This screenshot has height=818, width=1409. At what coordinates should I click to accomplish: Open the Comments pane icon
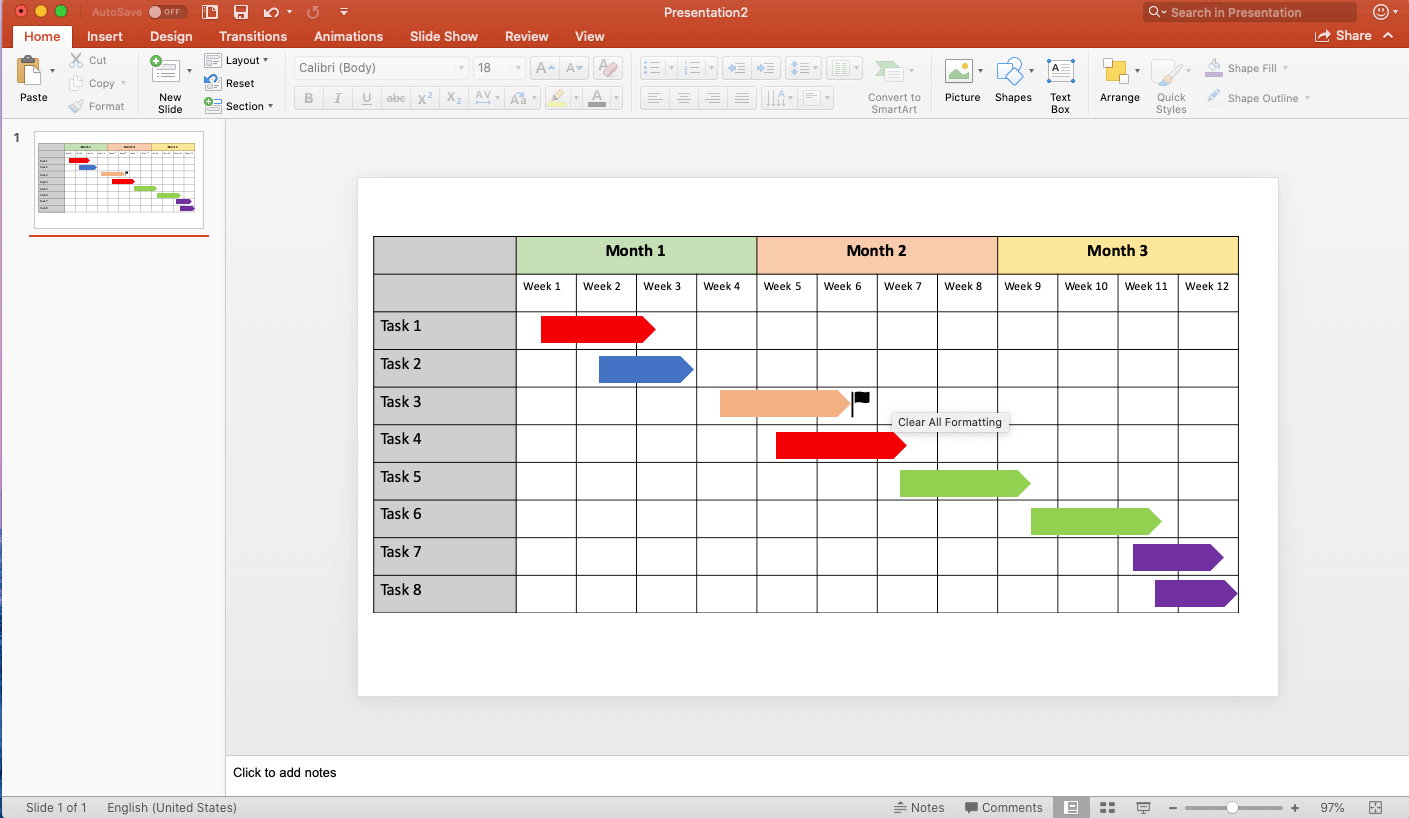pos(1003,807)
